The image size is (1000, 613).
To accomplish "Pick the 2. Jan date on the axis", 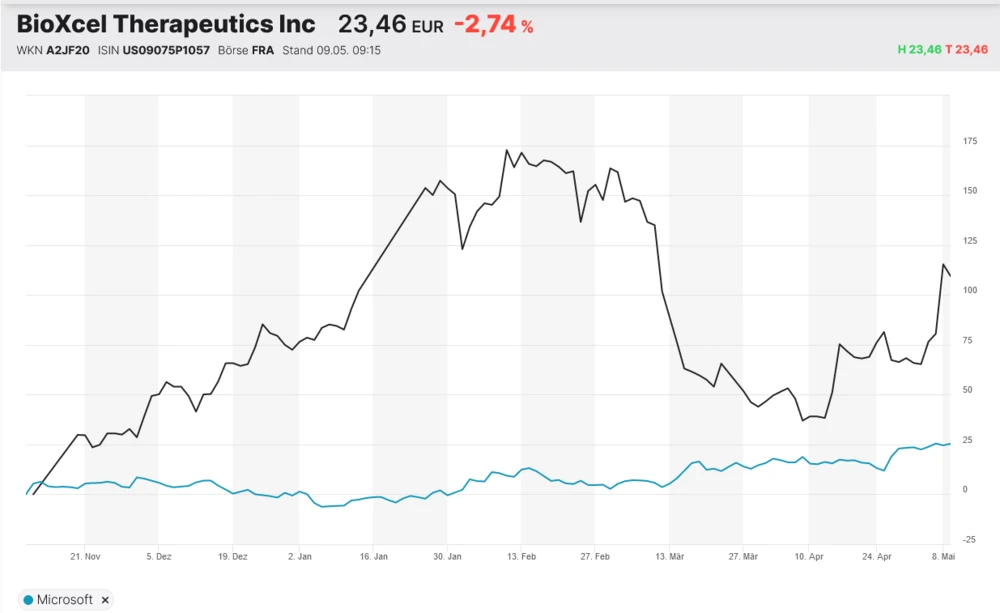I will tap(299, 555).
